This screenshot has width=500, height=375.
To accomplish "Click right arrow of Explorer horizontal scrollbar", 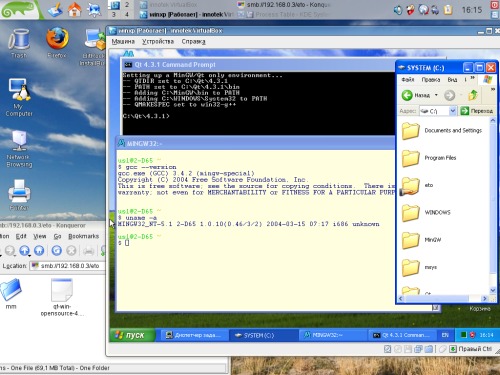I will click(x=485, y=299).
